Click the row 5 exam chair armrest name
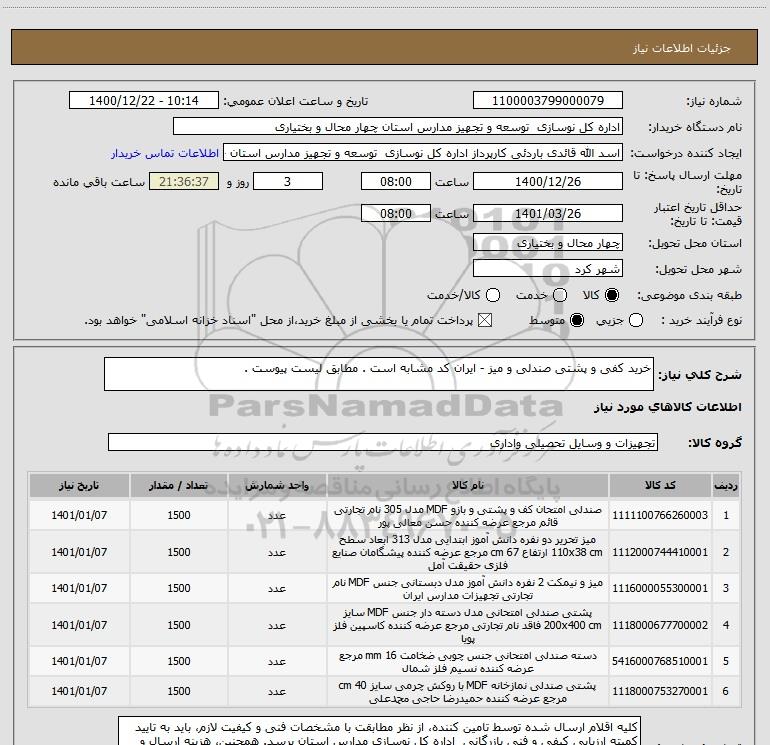 (x=468, y=662)
